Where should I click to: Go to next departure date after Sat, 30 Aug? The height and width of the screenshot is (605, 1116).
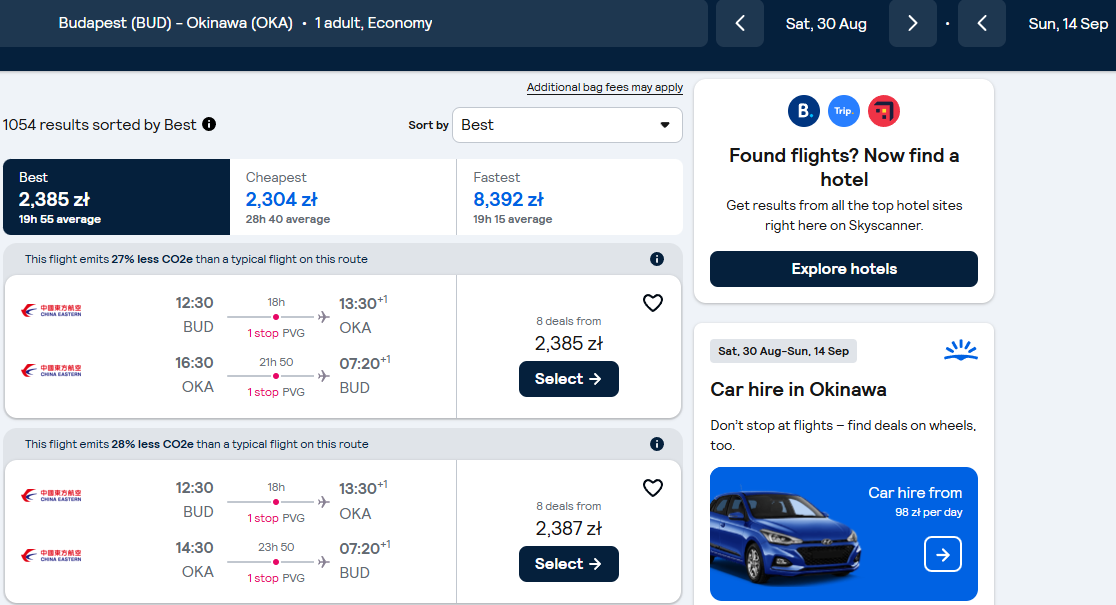coord(912,23)
